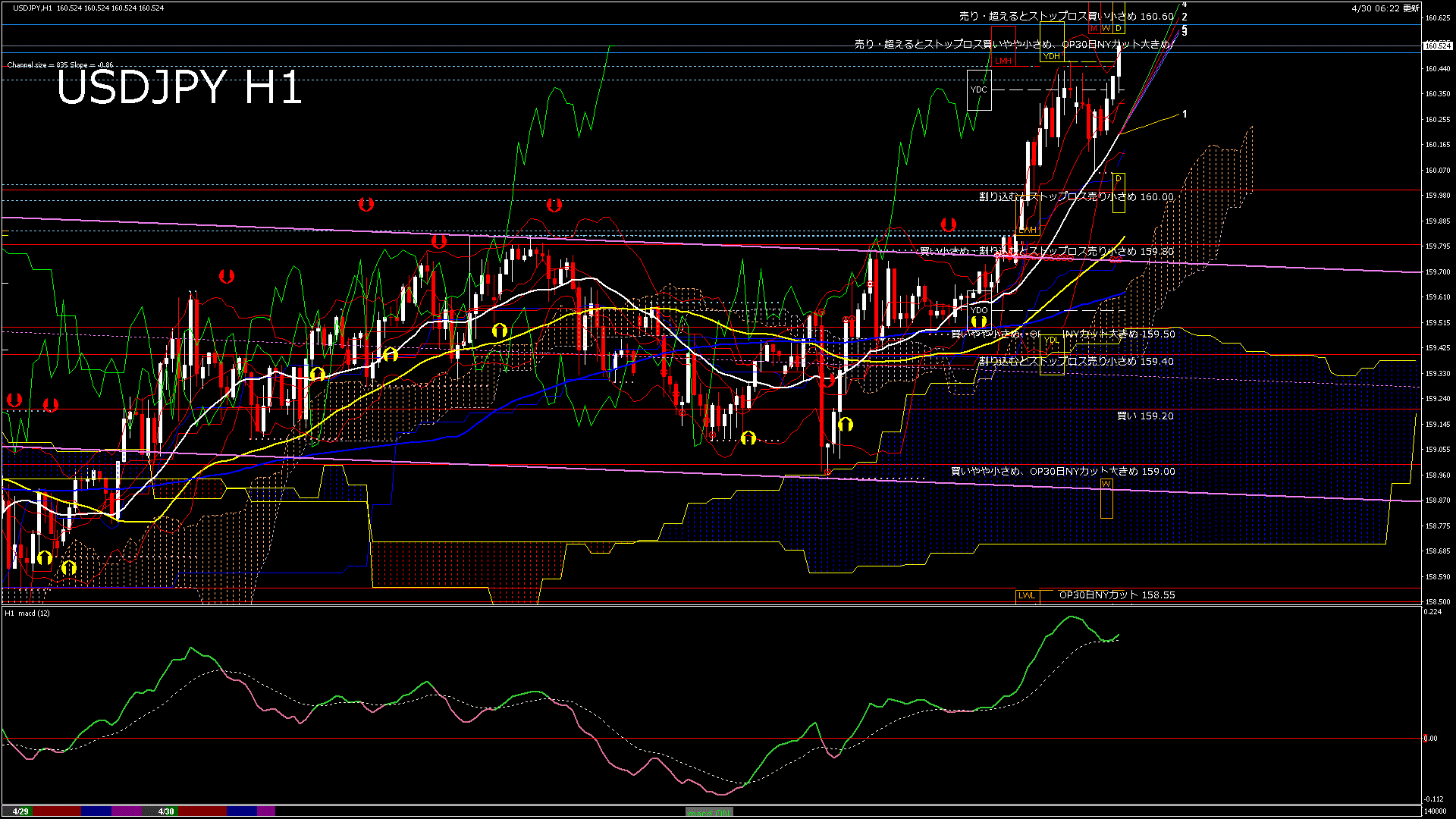Click the YDC marker box
Screen dimensions: 1456x819
pyautogui.click(x=979, y=89)
